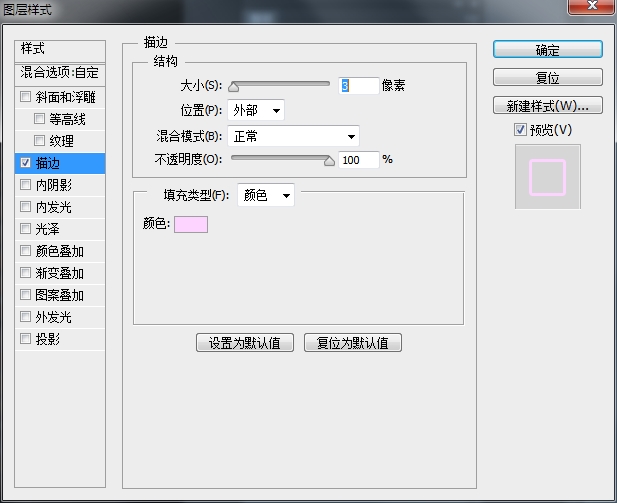617x503 pixels.
Task: Click the 不透明度 slider handle
Action: point(329,161)
